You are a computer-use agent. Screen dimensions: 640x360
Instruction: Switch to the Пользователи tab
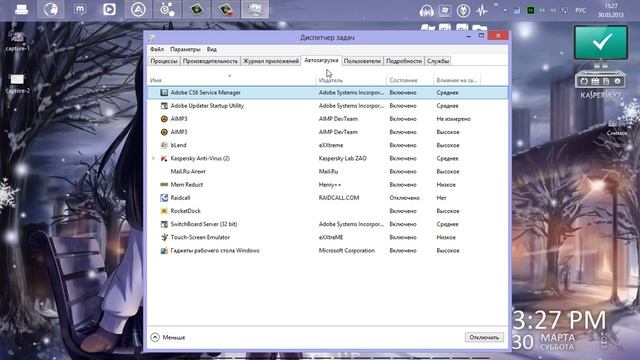(x=362, y=61)
